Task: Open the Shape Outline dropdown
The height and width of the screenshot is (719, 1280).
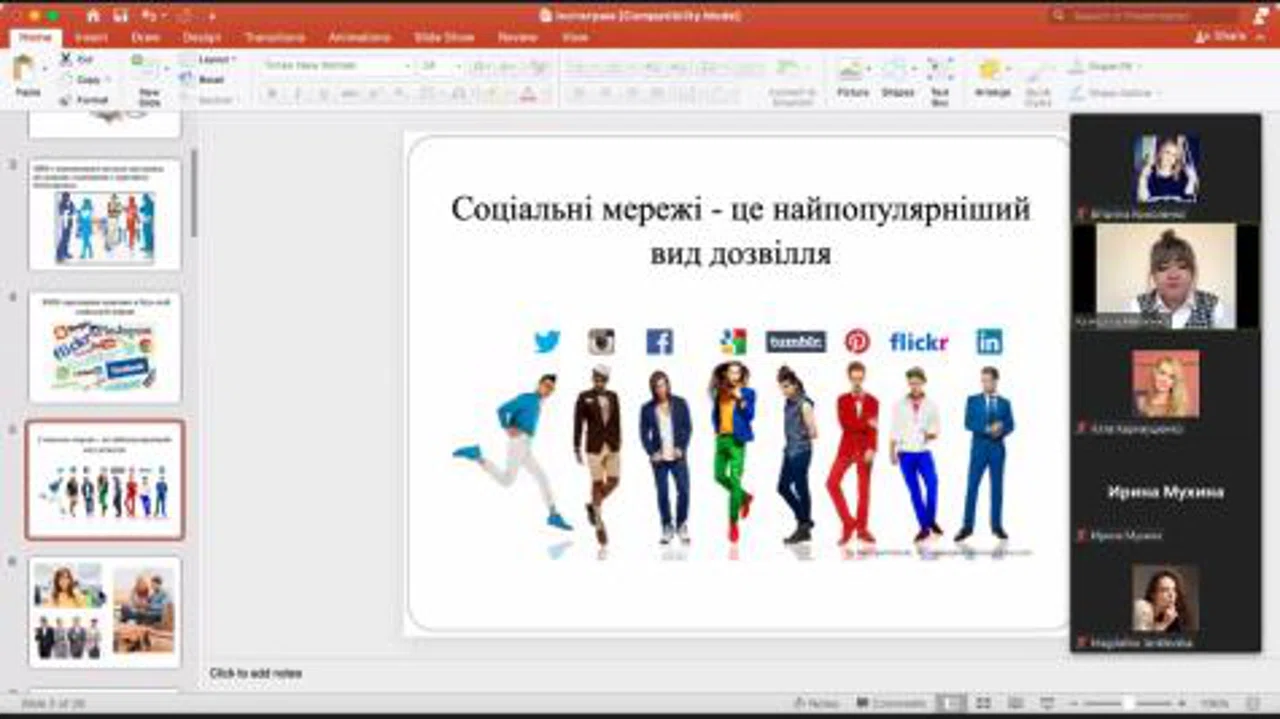Action: 1115,93
